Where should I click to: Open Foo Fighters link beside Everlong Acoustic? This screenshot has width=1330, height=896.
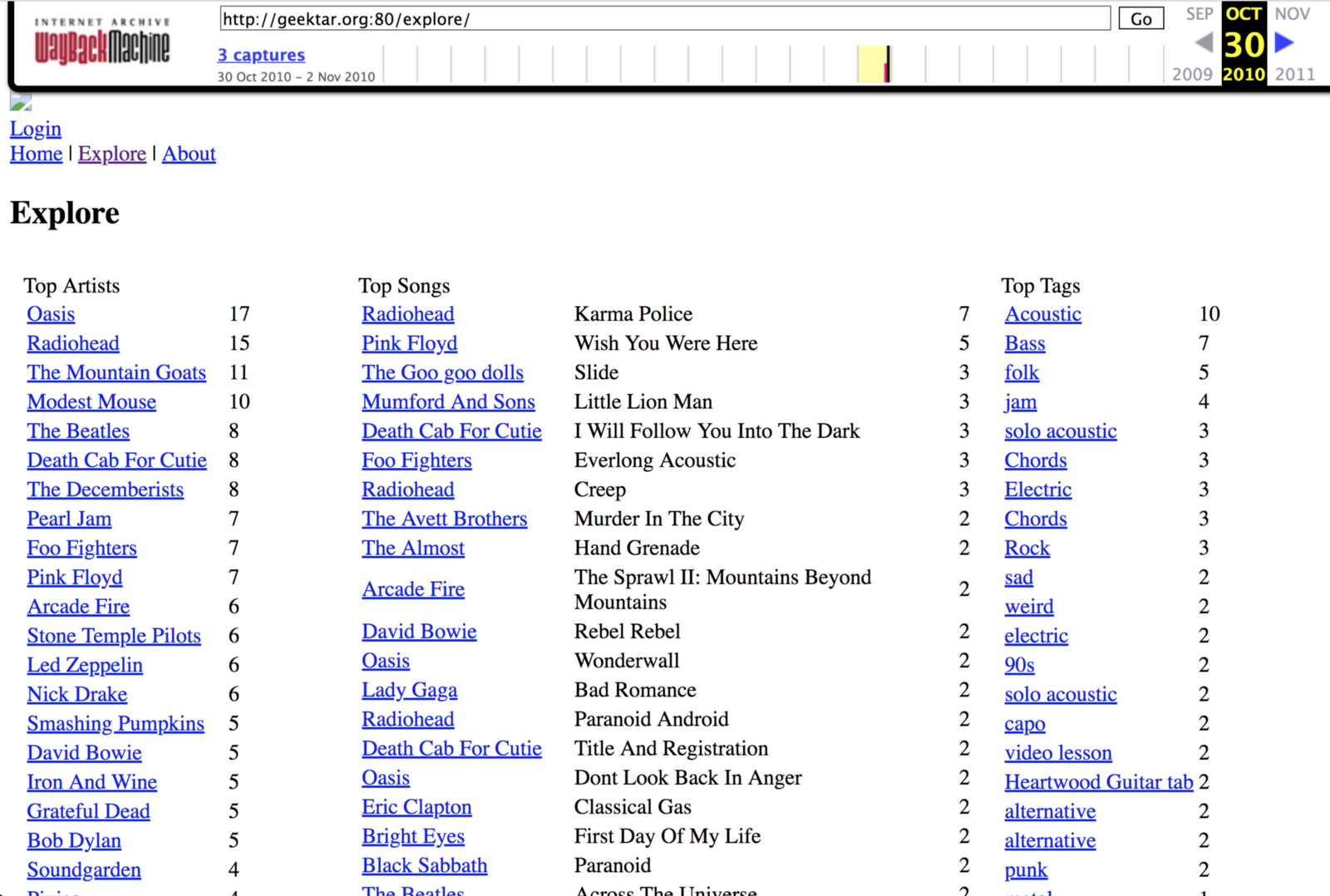click(416, 460)
